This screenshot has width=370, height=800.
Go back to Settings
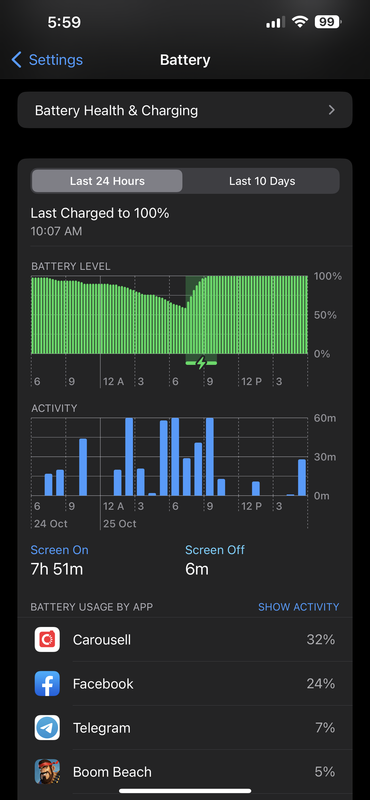tap(47, 60)
